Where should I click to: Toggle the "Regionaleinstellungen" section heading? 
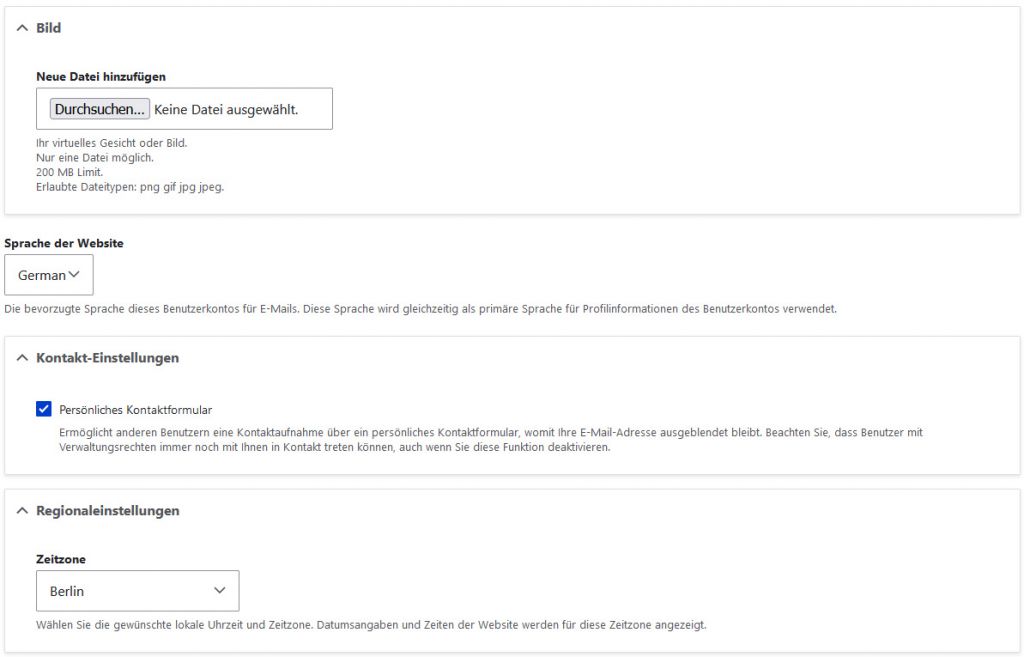pyautogui.click(x=108, y=511)
